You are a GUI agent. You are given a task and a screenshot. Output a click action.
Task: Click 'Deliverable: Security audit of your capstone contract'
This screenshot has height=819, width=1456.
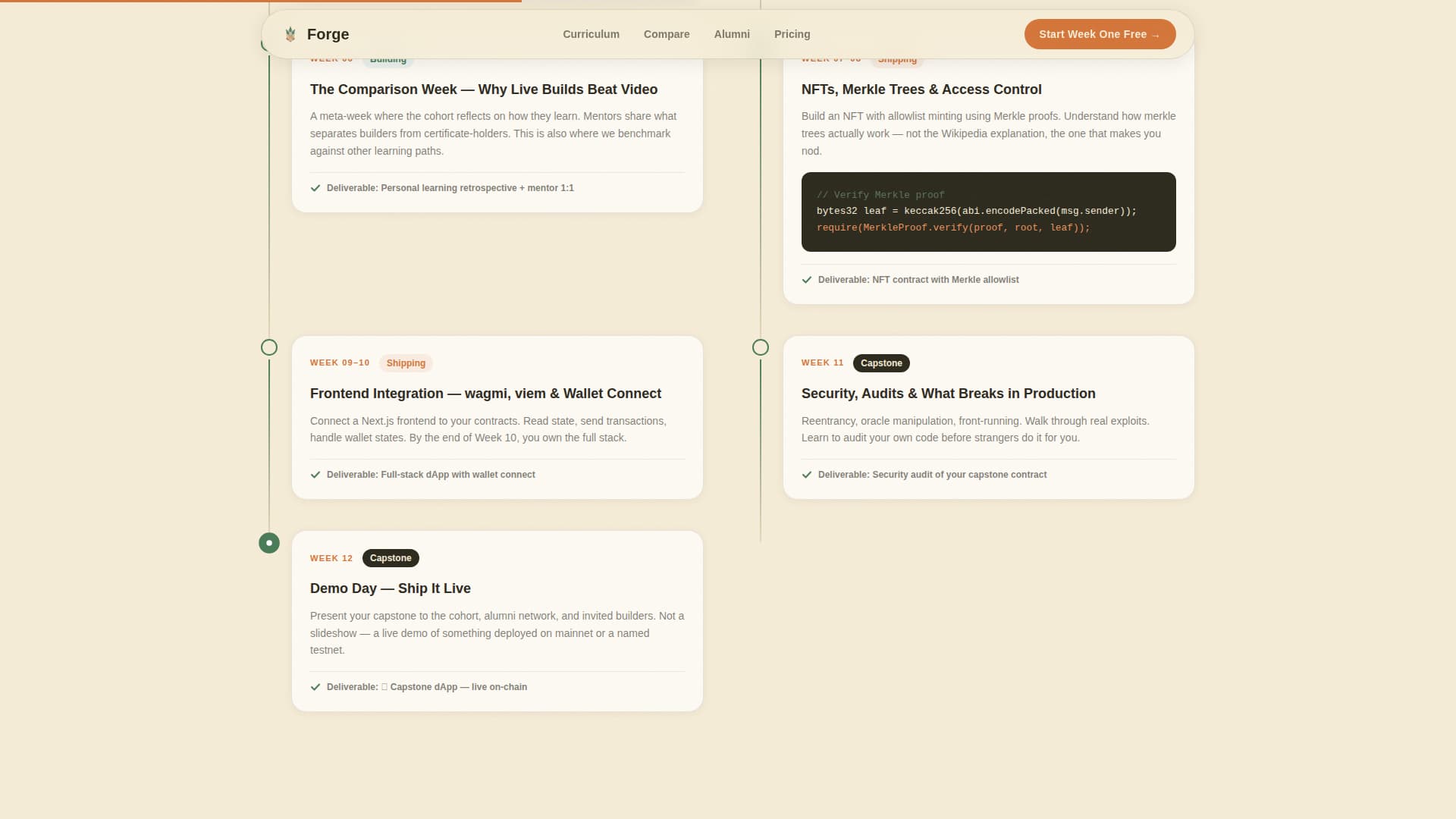click(x=932, y=475)
